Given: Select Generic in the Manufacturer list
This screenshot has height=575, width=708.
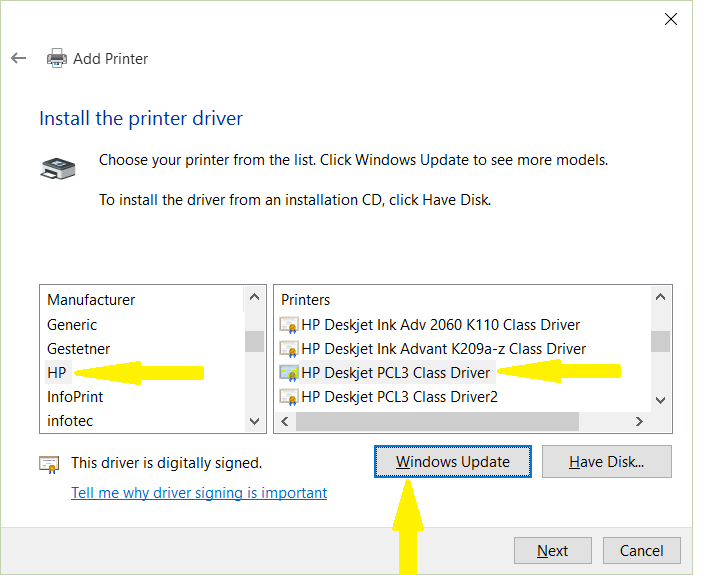Looking at the screenshot, I should pyautogui.click(x=72, y=325).
